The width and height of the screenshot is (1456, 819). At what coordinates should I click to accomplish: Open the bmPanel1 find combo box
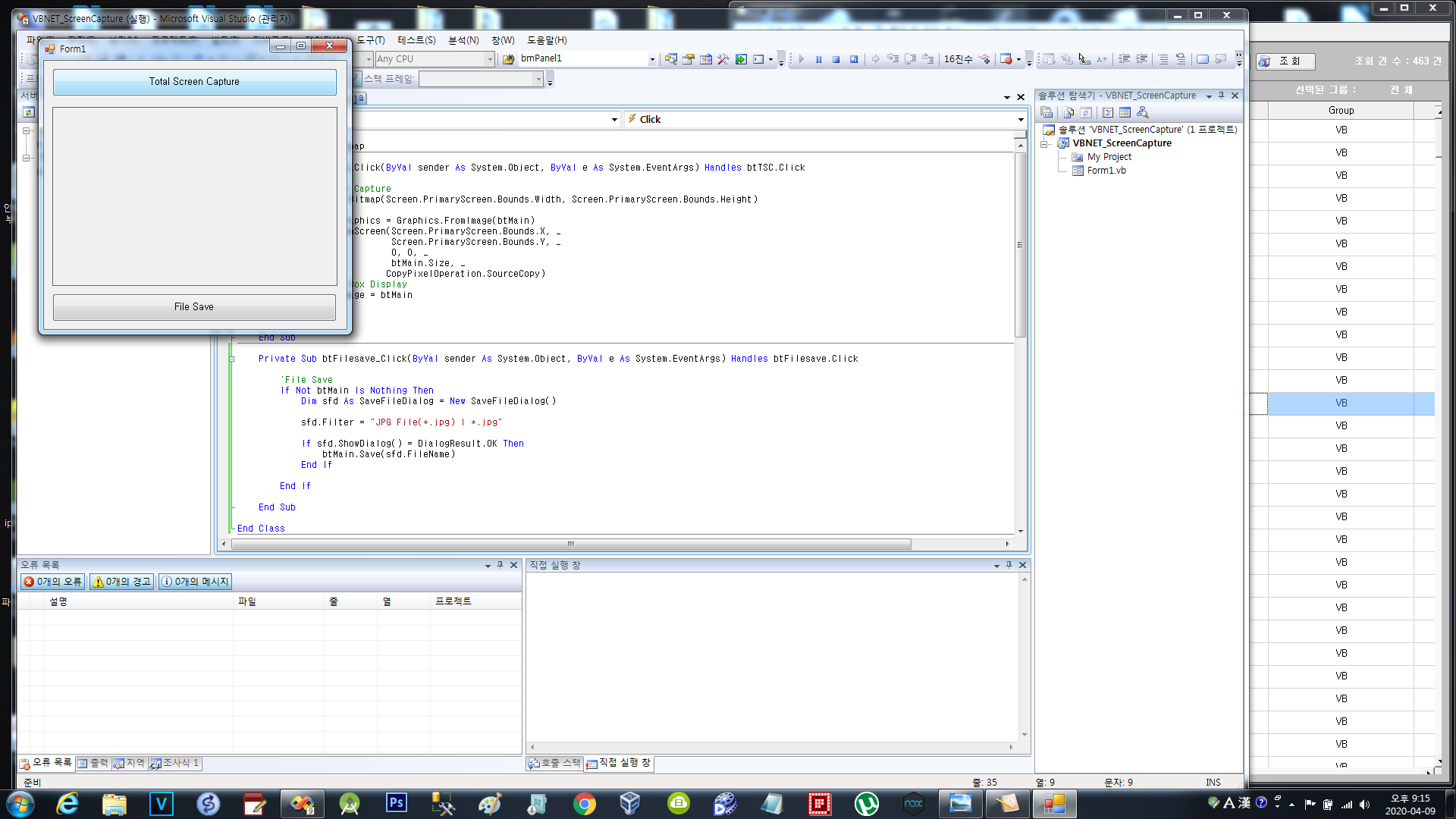pos(651,59)
